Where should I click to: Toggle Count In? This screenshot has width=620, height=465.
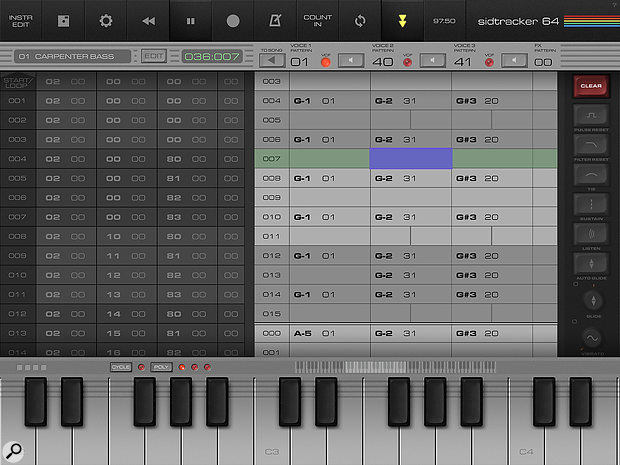[x=318, y=21]
